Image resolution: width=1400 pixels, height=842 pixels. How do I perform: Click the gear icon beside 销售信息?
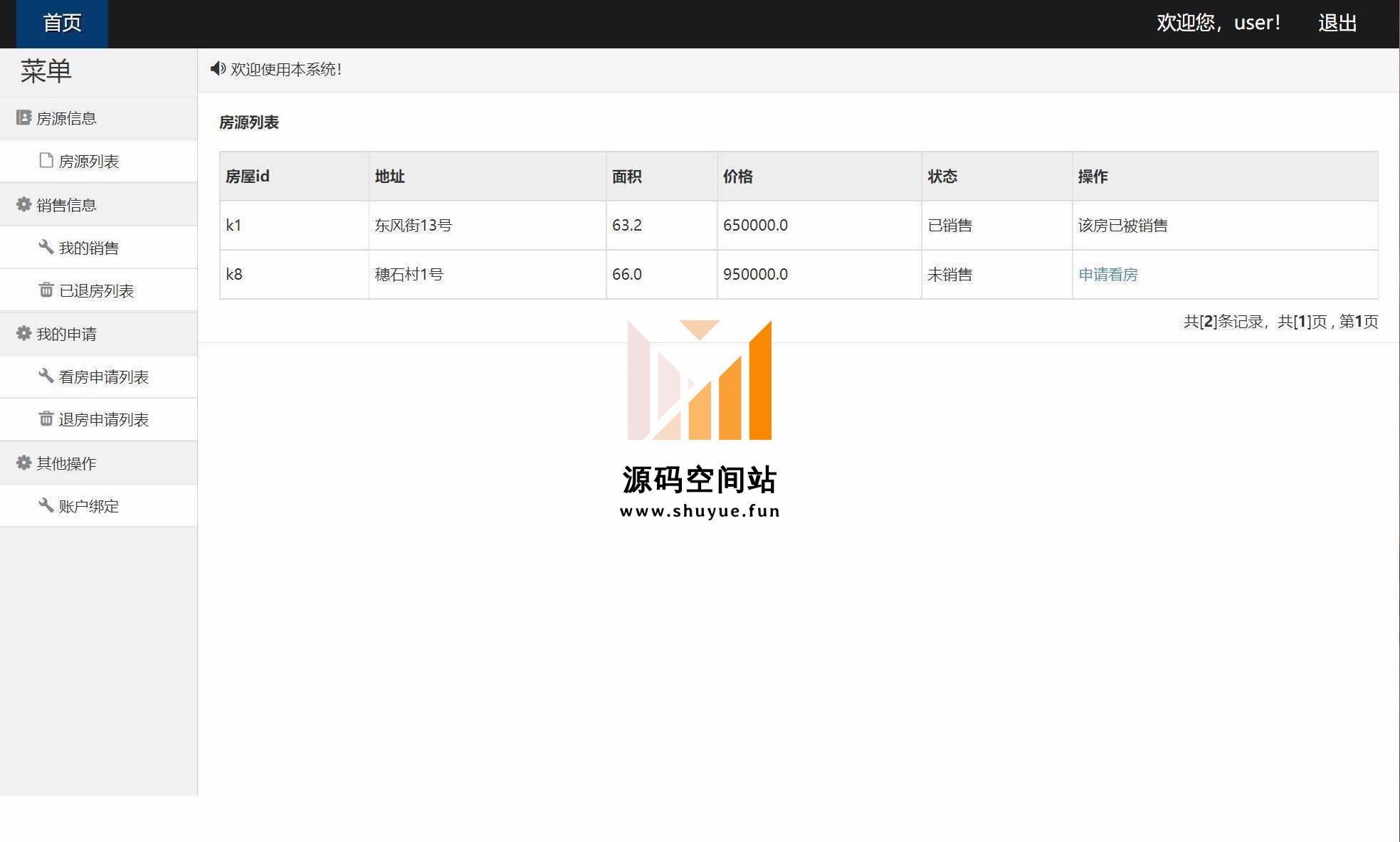[23, 204]
